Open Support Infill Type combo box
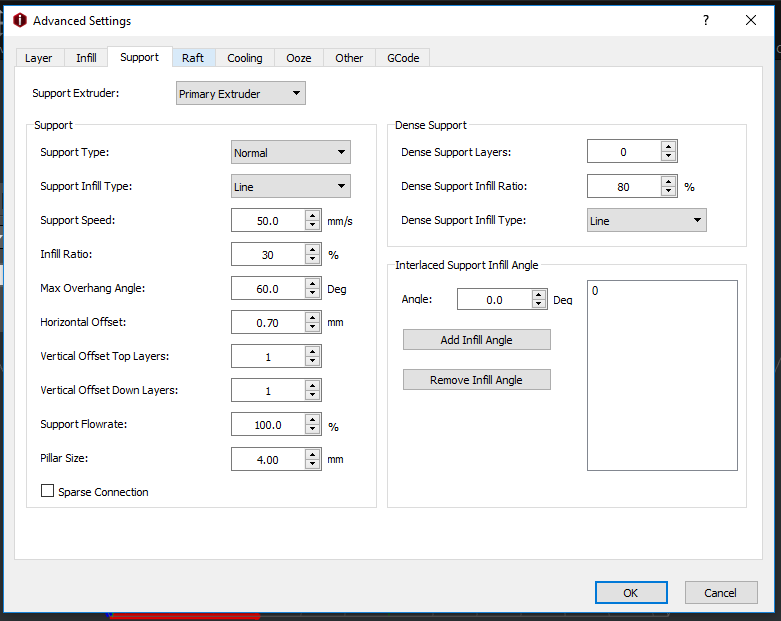 pyautogui.click(x=291, y=187)
